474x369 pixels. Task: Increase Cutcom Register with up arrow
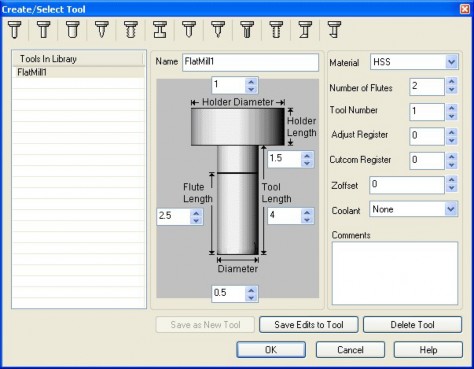click(x=451, y=157)
